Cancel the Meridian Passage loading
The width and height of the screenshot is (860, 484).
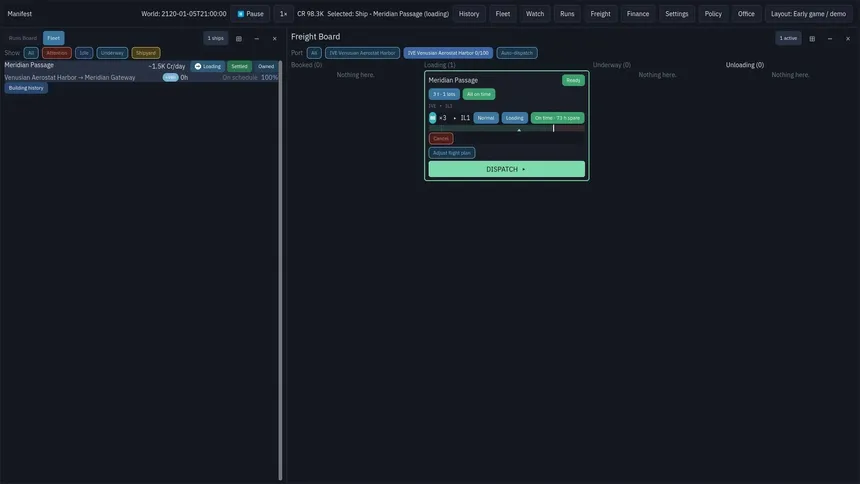click(x=441, y=138)
